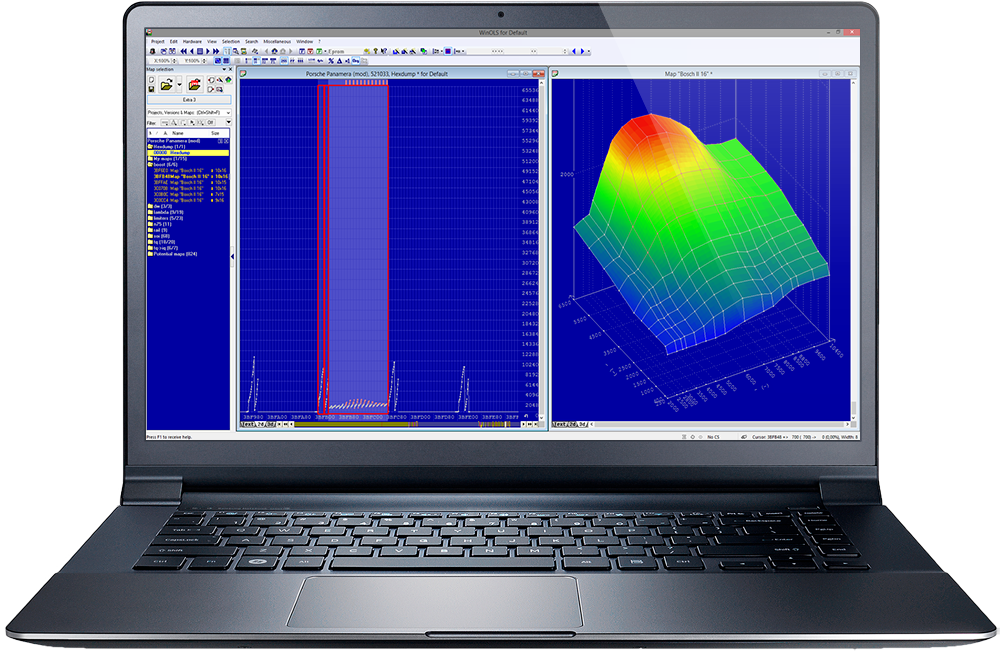Switch to 3d tab in Bosch map window
Image resolution: width=1000 pixels, height=651 pixels.
click(x=581, y=424)
